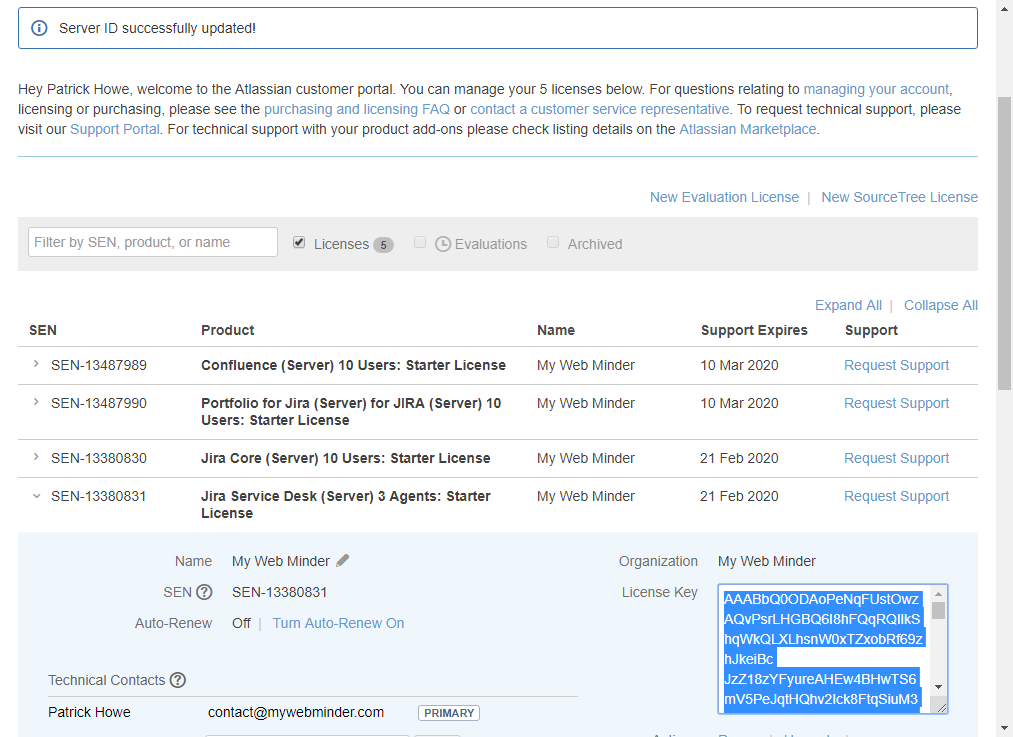
Task: Click contact@mywebminder.com email address
Action: click(296, 712)
